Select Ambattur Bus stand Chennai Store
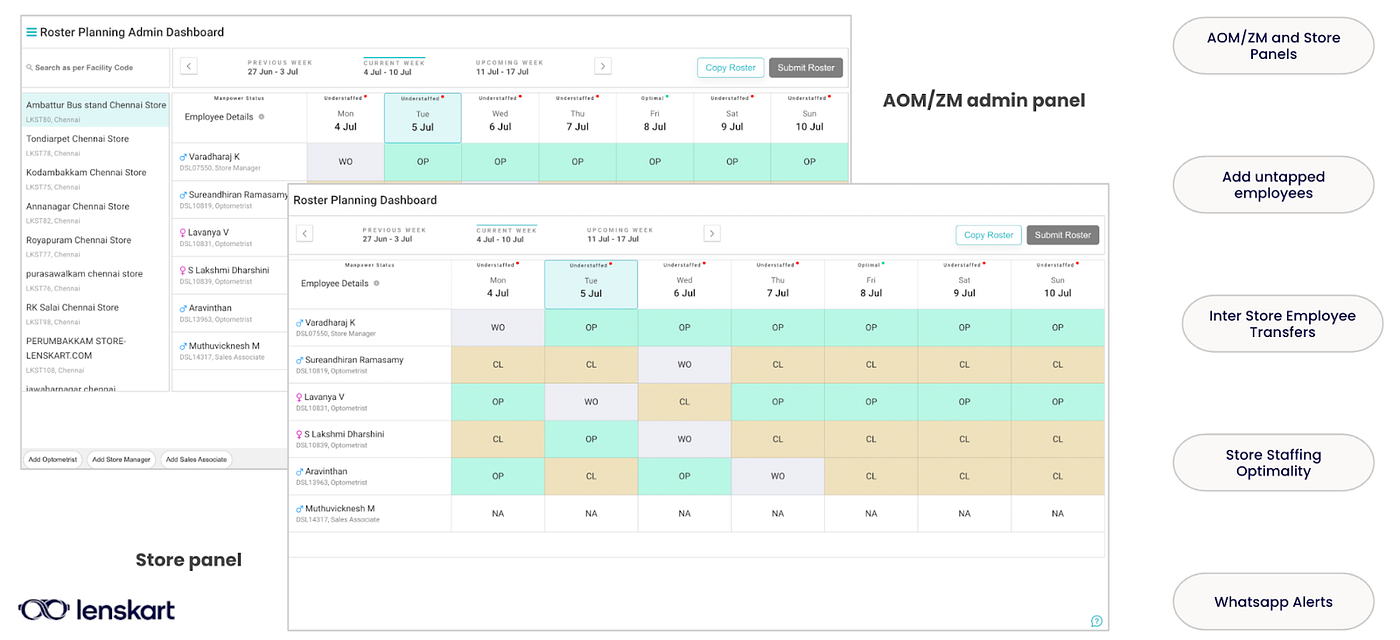 [x=96, y=110]
